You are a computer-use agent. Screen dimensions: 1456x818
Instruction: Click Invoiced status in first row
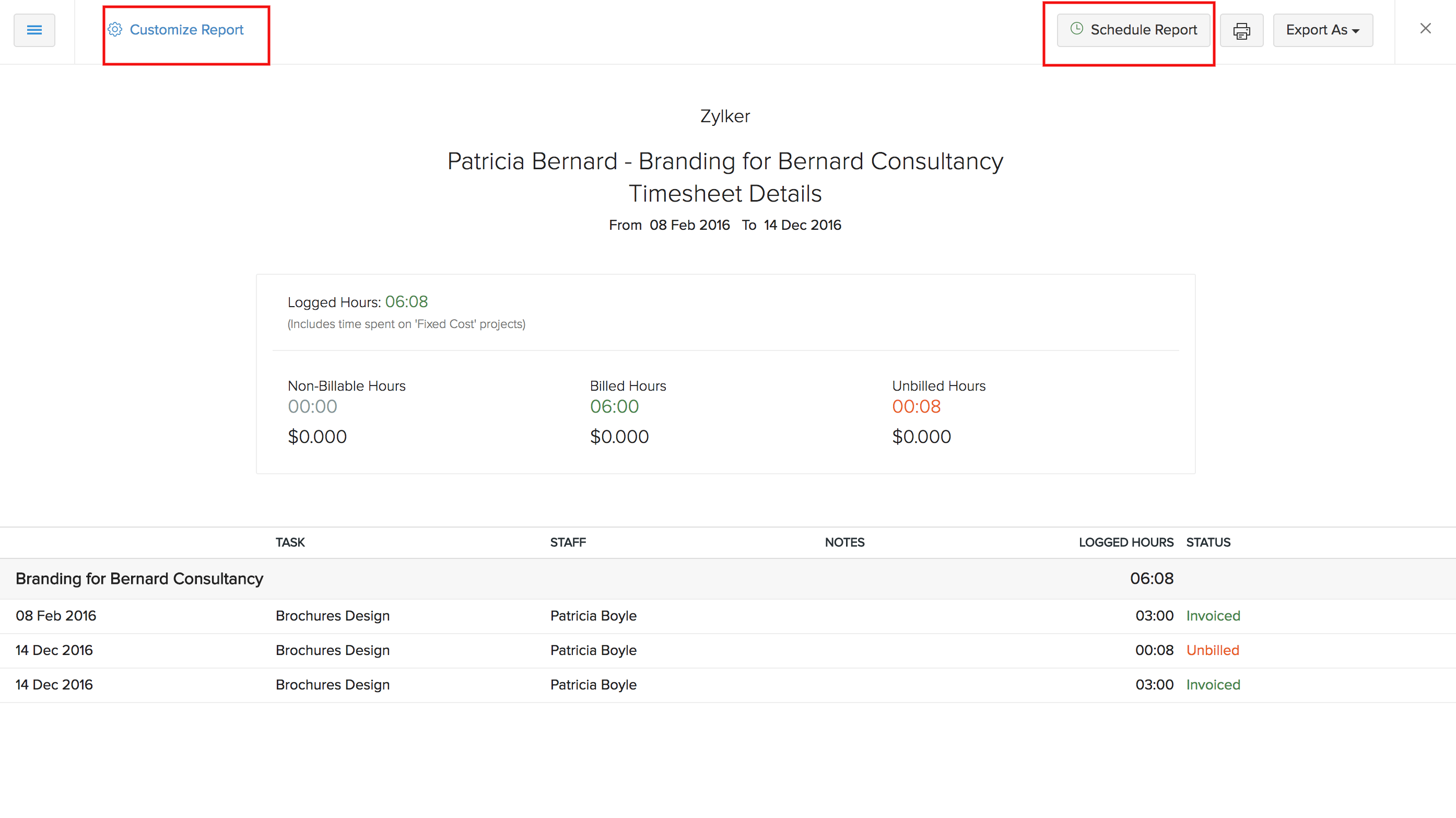click(1213, 616)
